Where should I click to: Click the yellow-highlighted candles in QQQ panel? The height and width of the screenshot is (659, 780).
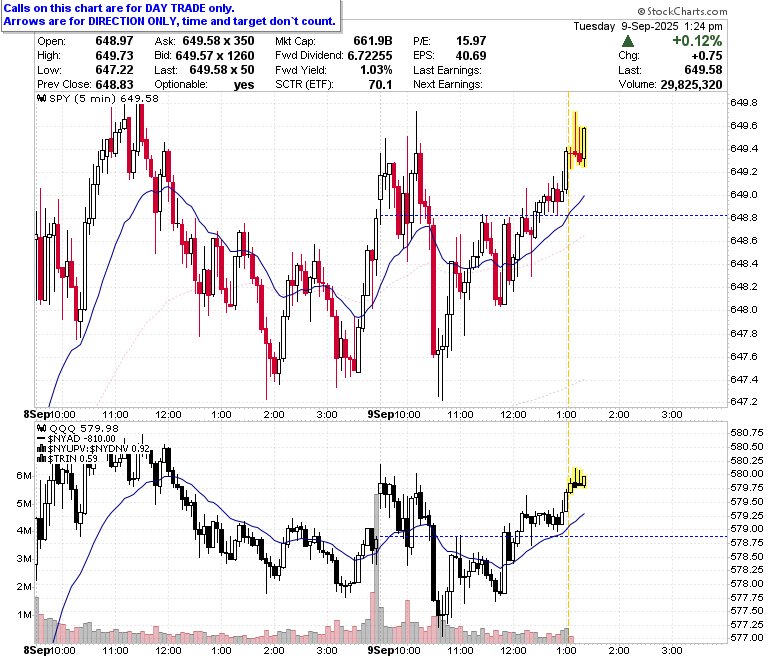(x=577, y=480)
